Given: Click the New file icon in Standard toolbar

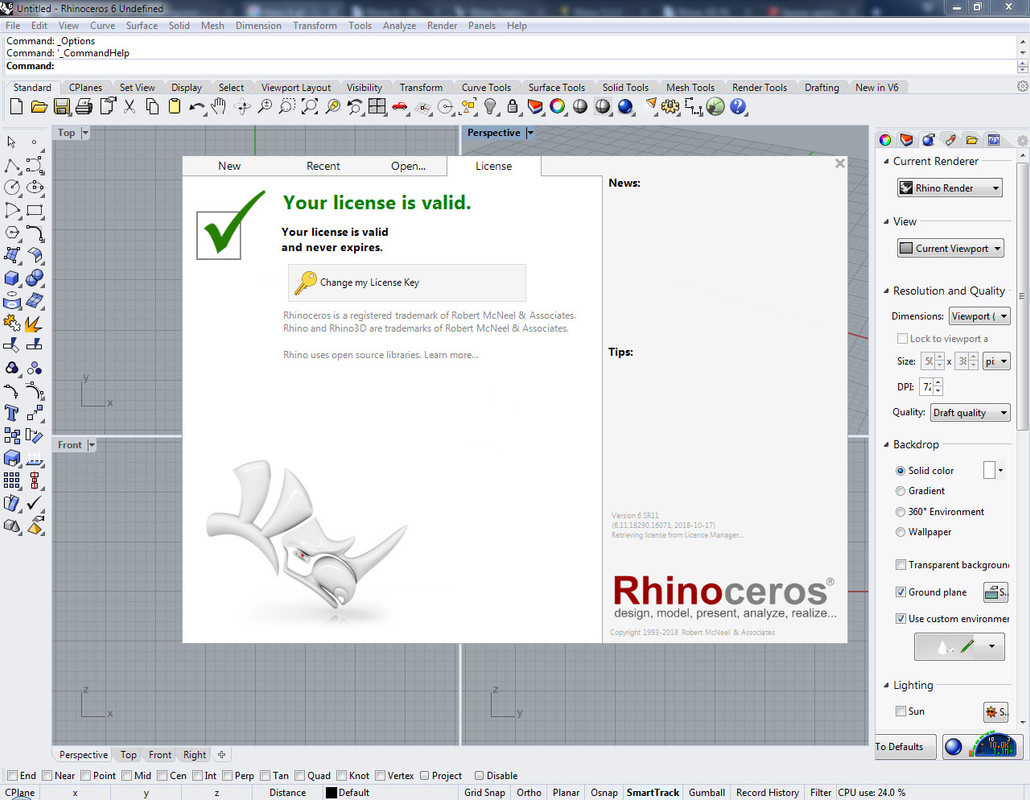Looking at the screenshot, I should point(16,106).
